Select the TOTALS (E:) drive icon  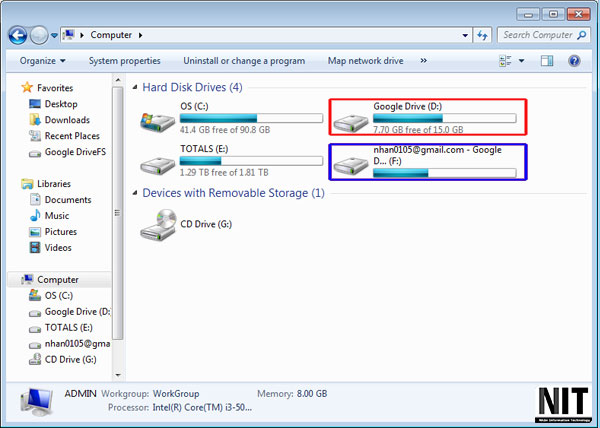(158, 166)
